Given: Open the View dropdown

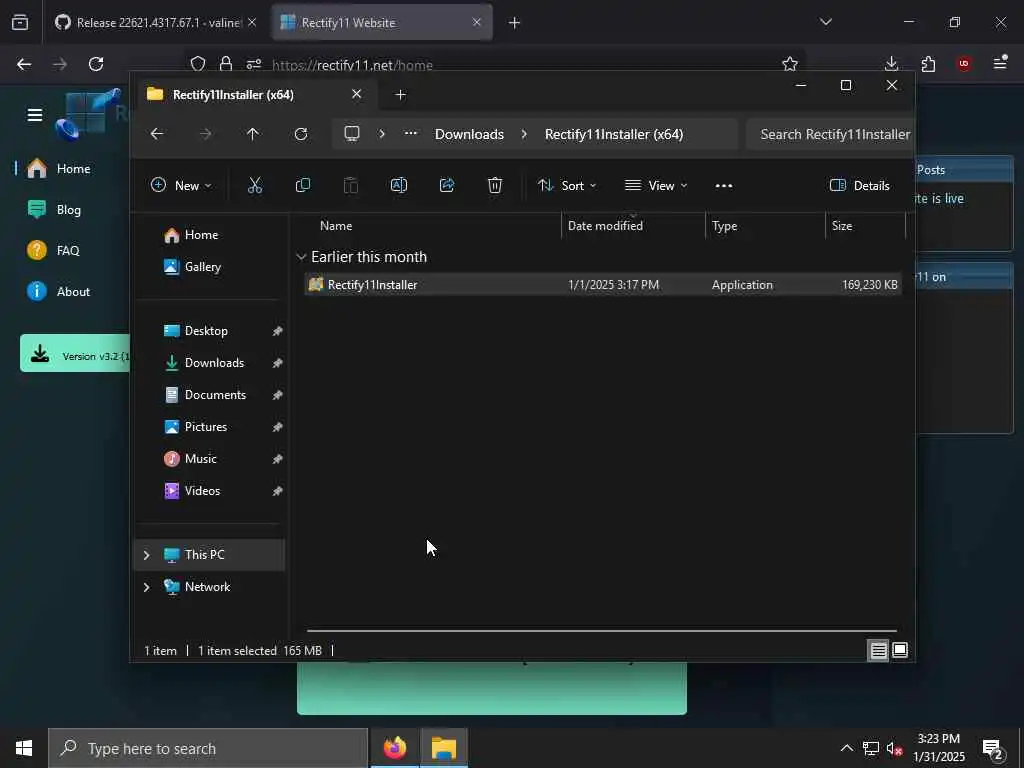Looking at the screenshot, I should (x=656, y=185).
